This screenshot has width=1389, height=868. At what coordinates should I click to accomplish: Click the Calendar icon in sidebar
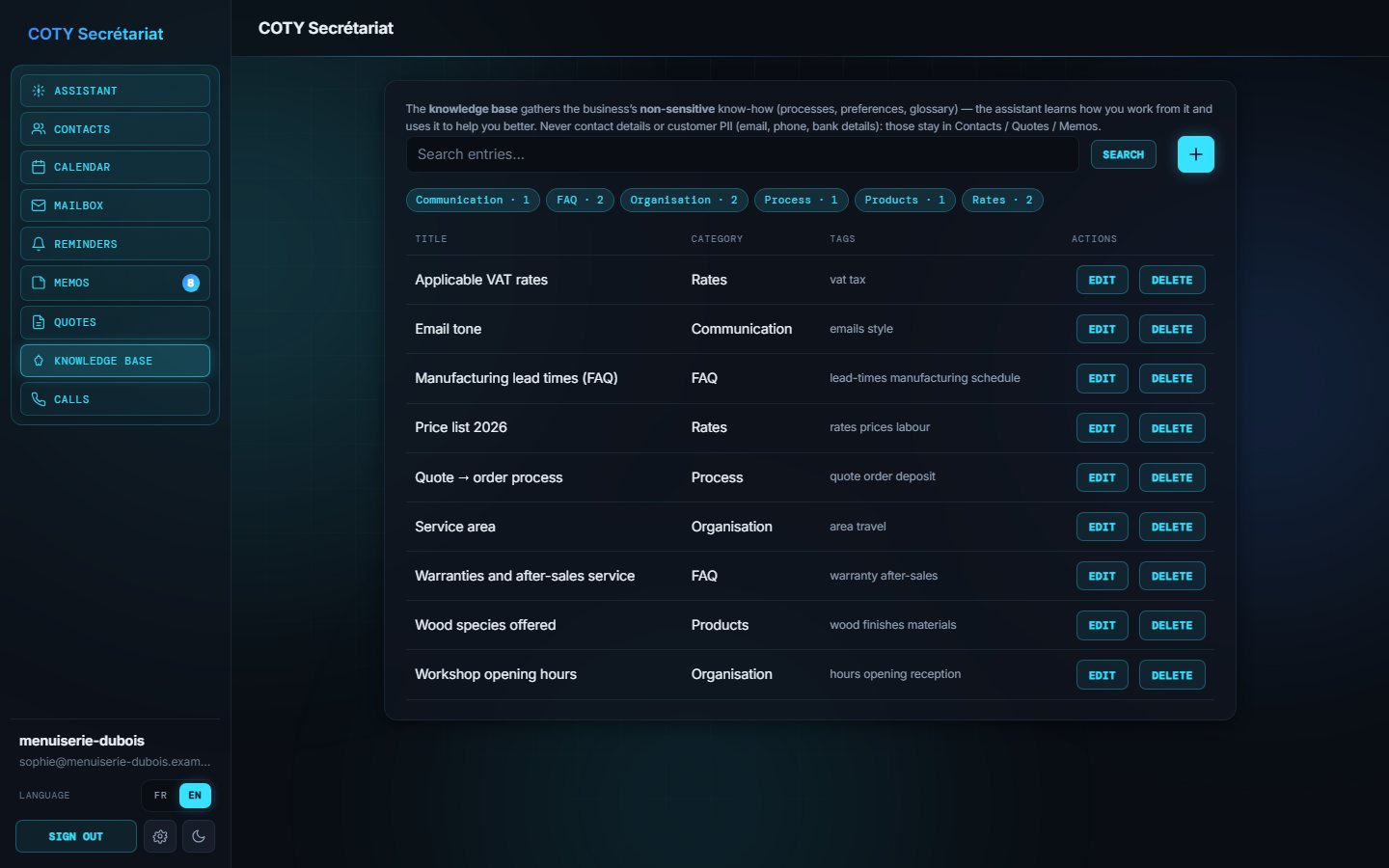pyautogui.click(x=39, y=167)
